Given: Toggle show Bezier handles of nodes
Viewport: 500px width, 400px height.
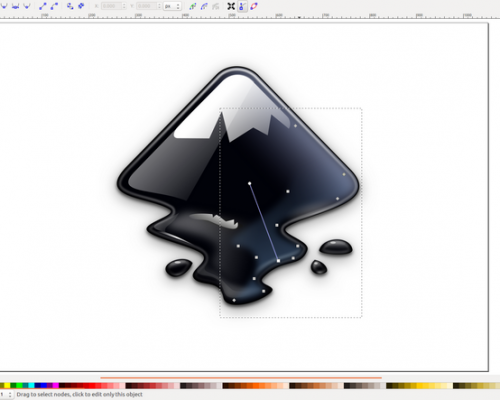Looking at the screenshot, I should click(242, 6).
